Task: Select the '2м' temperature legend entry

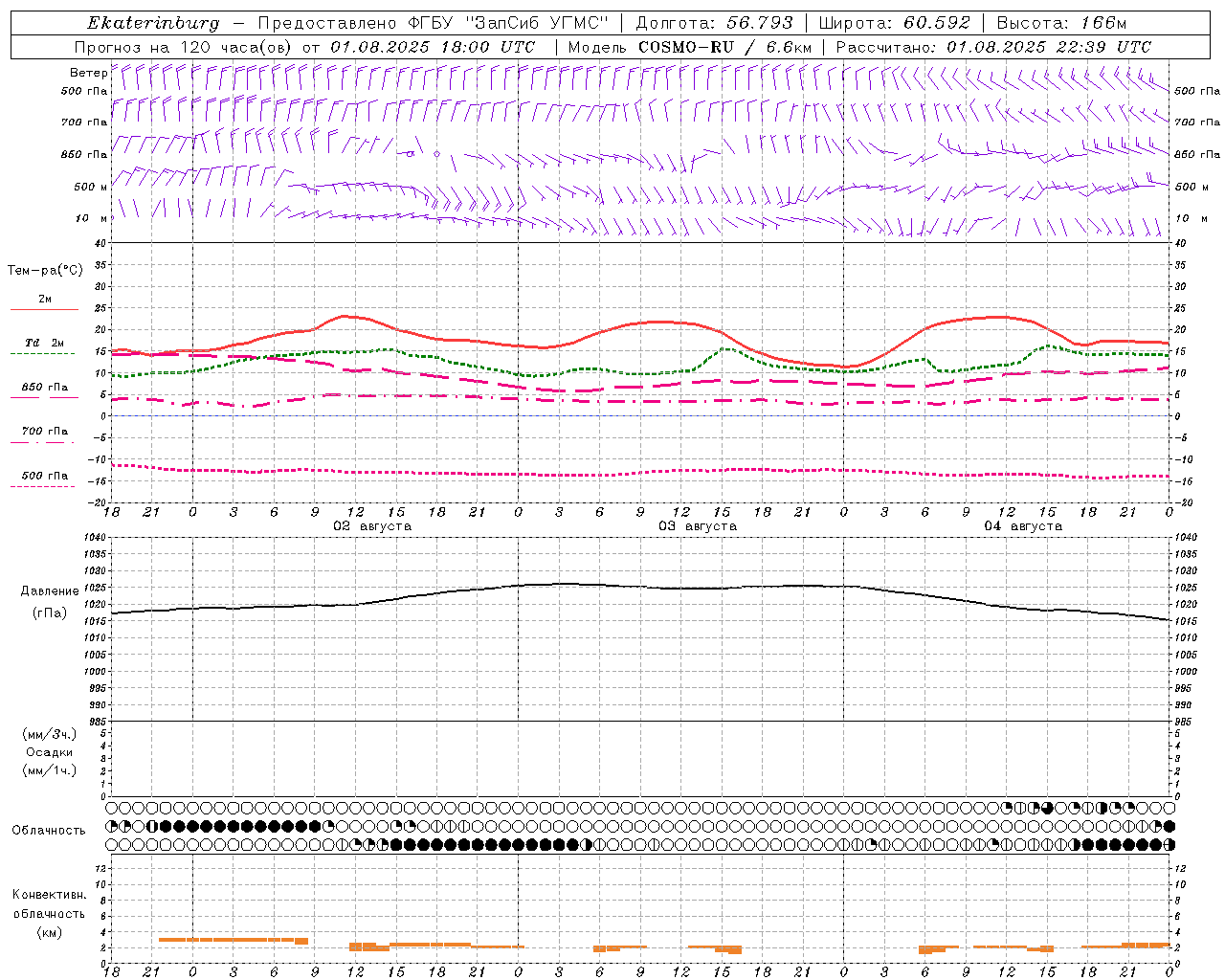Action: (x=45, y=300)
